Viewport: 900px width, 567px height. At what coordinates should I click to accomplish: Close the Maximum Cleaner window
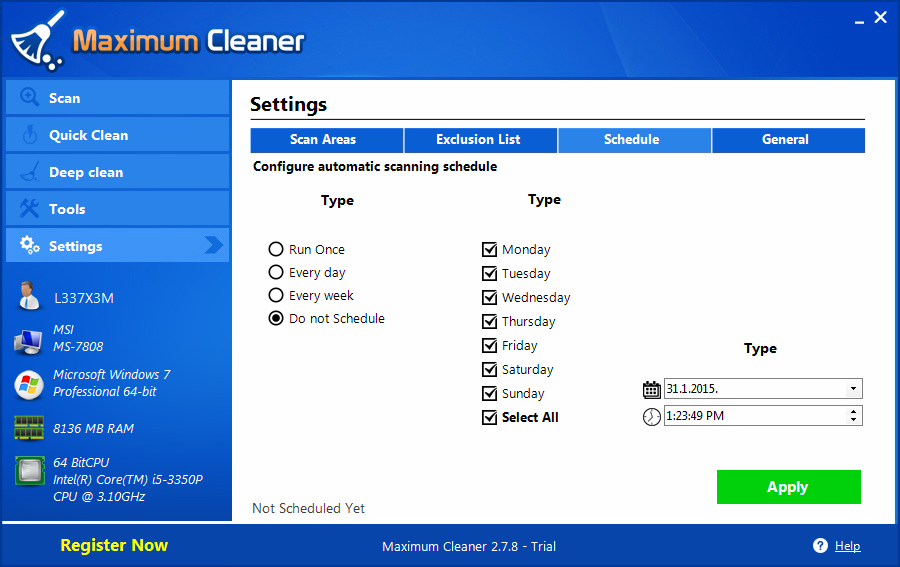(x=880, y=18)
